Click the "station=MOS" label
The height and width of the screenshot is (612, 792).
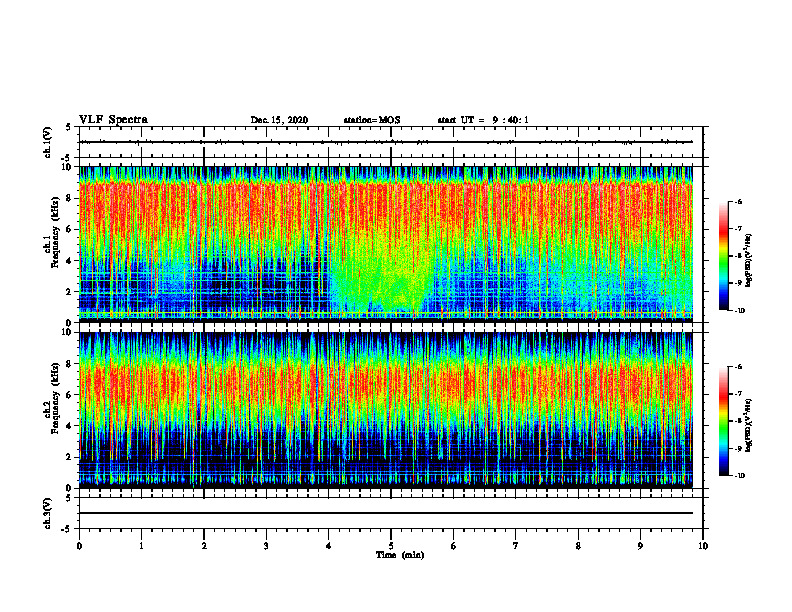(372, 120)
